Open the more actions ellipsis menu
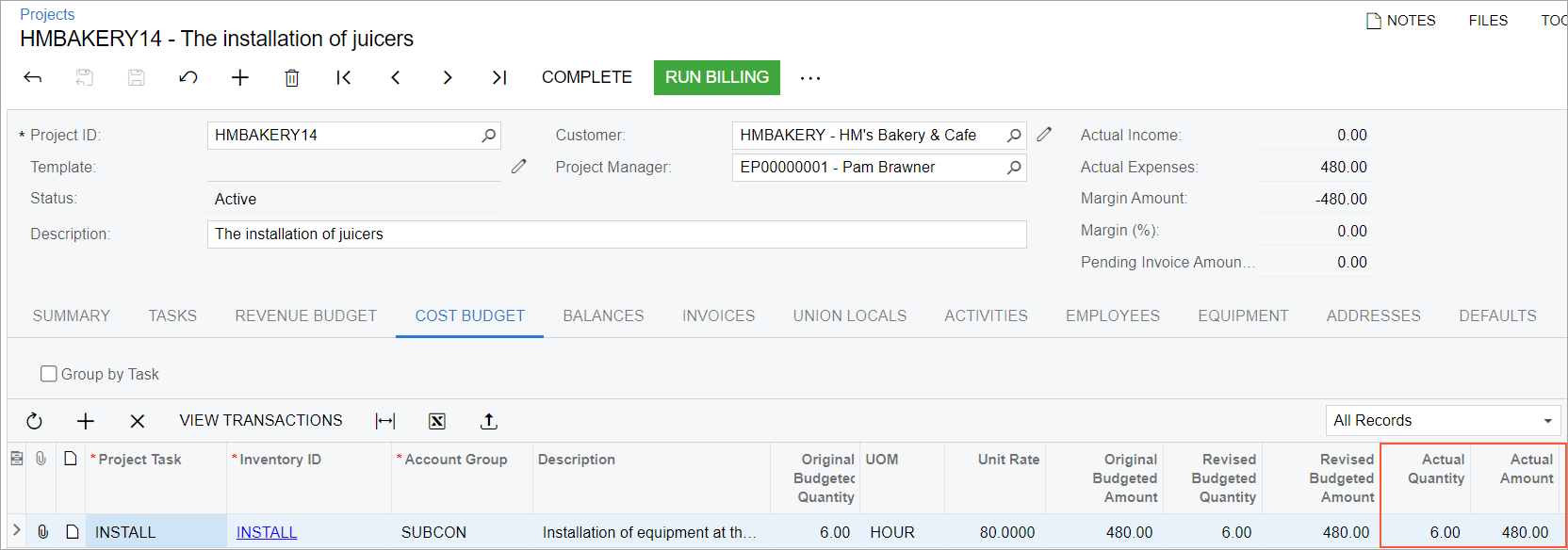Viewport: 1568px width, 550px height. [810, 78]
